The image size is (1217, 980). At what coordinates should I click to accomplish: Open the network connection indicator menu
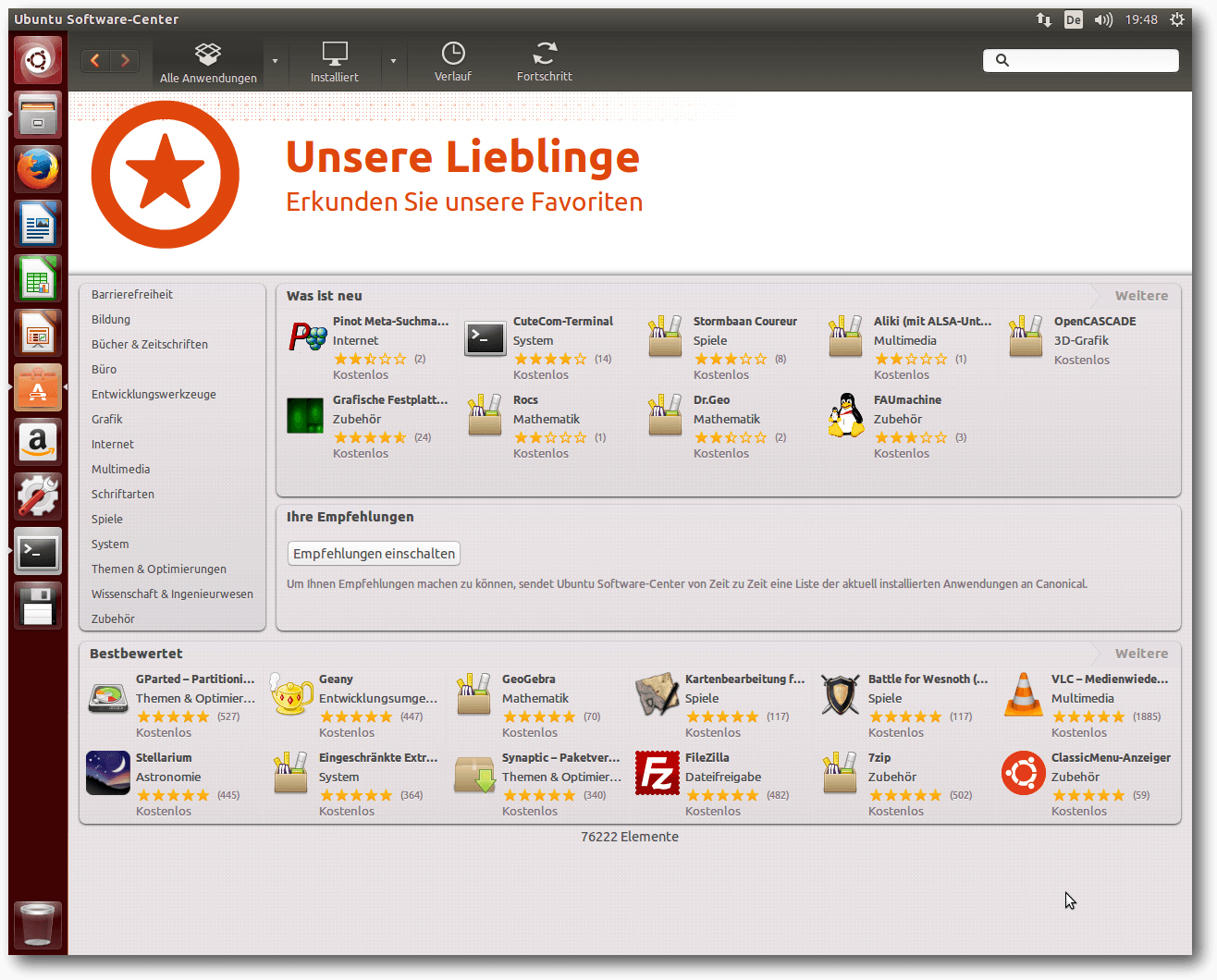pyautogui.click(x=1044, y=19)
